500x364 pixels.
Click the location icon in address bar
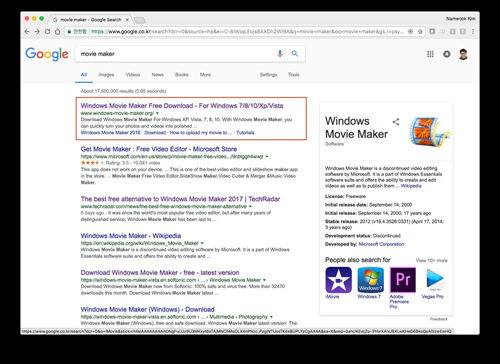click(x=411, y=32)
